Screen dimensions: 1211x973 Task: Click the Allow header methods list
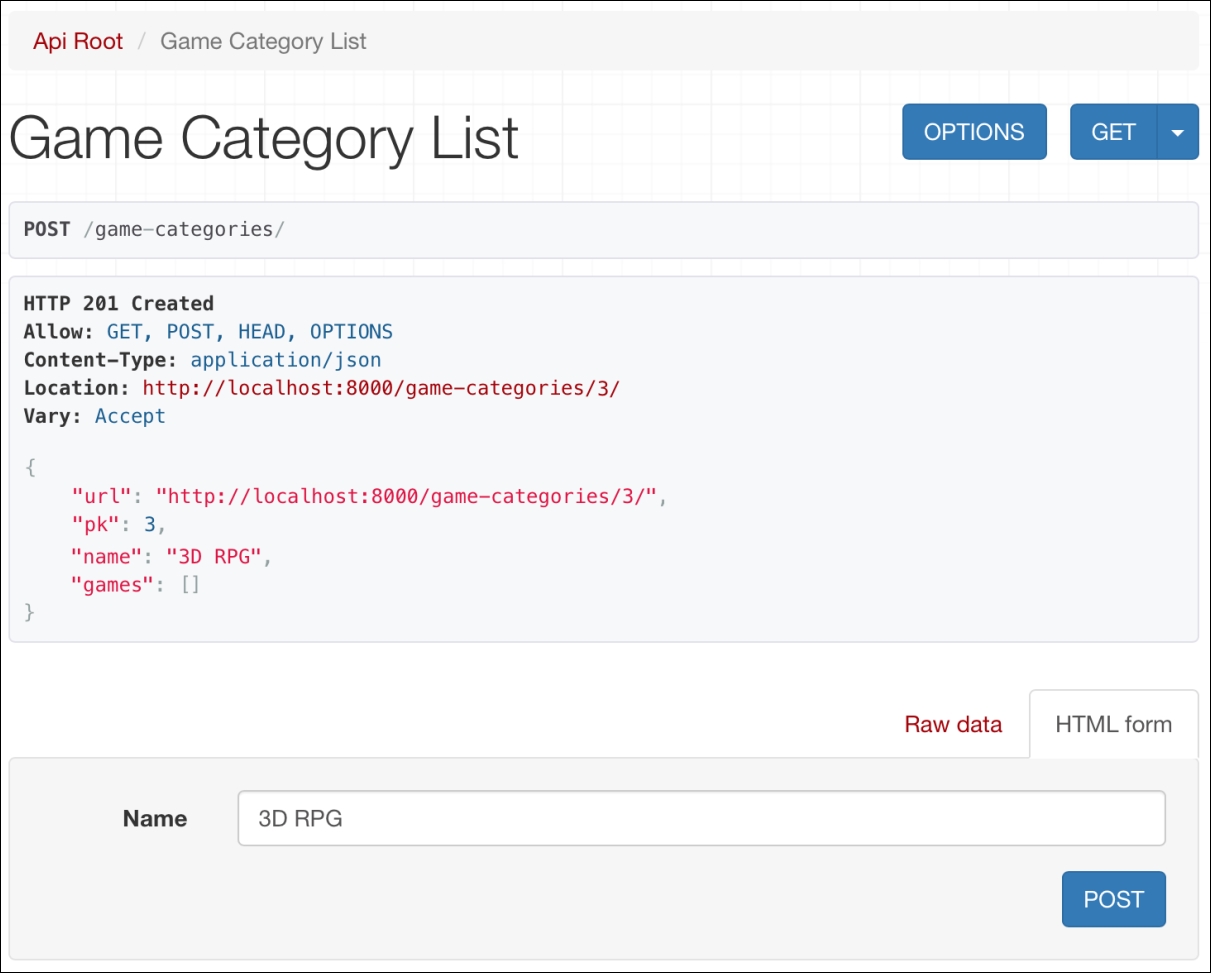(249, 332)
